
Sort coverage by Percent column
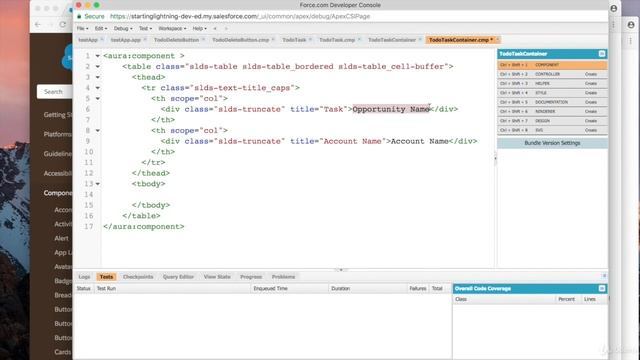coord(567,299)
